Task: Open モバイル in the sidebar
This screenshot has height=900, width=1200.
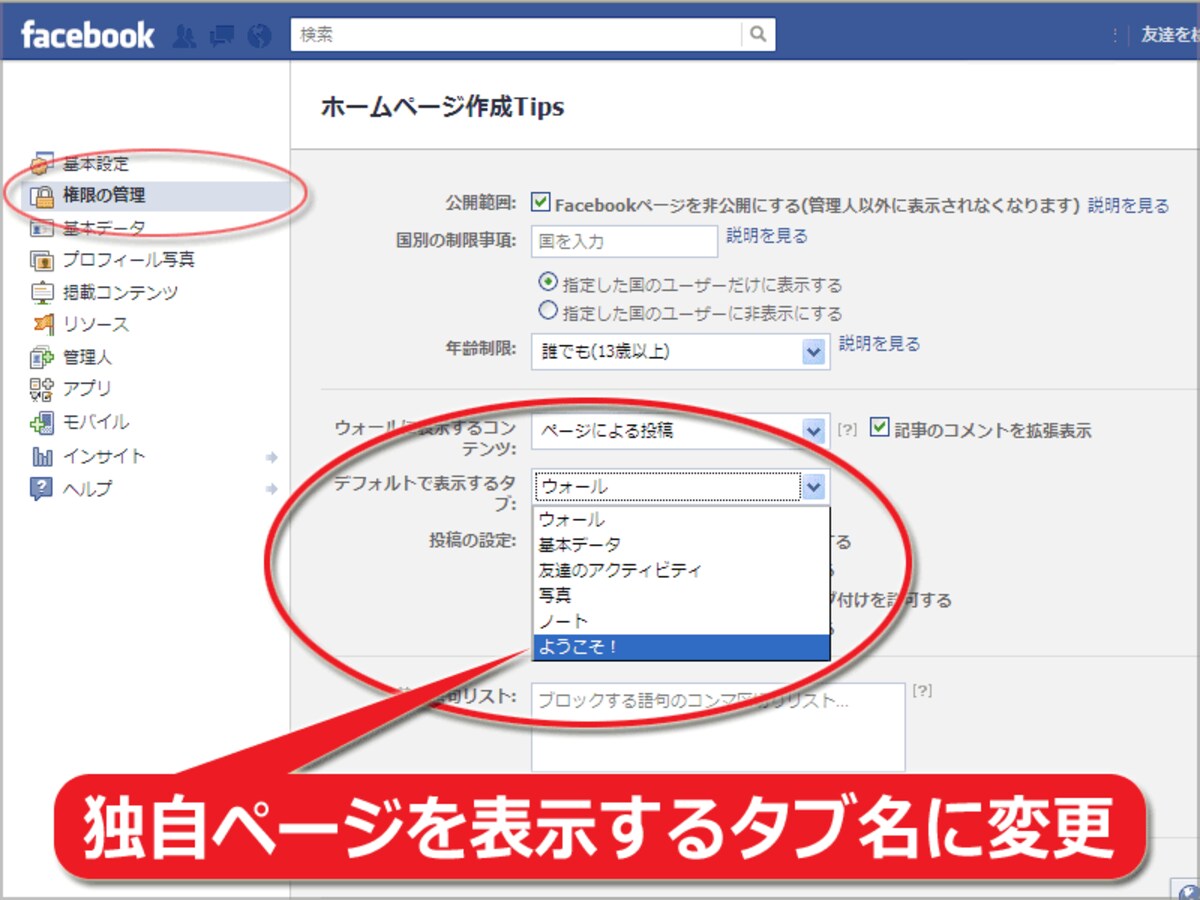Action: pos(96,422)
